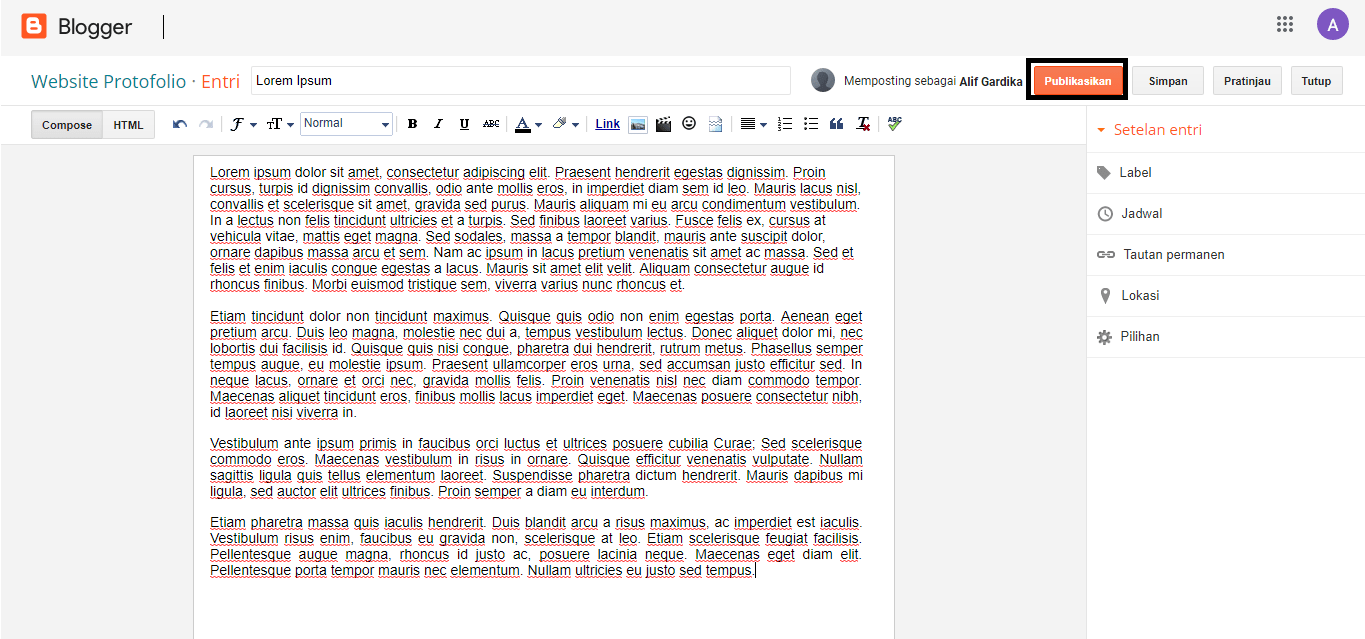This screenshot has height=639, width=1365.
Task: Open the emoticon picker
Action: 689,123
